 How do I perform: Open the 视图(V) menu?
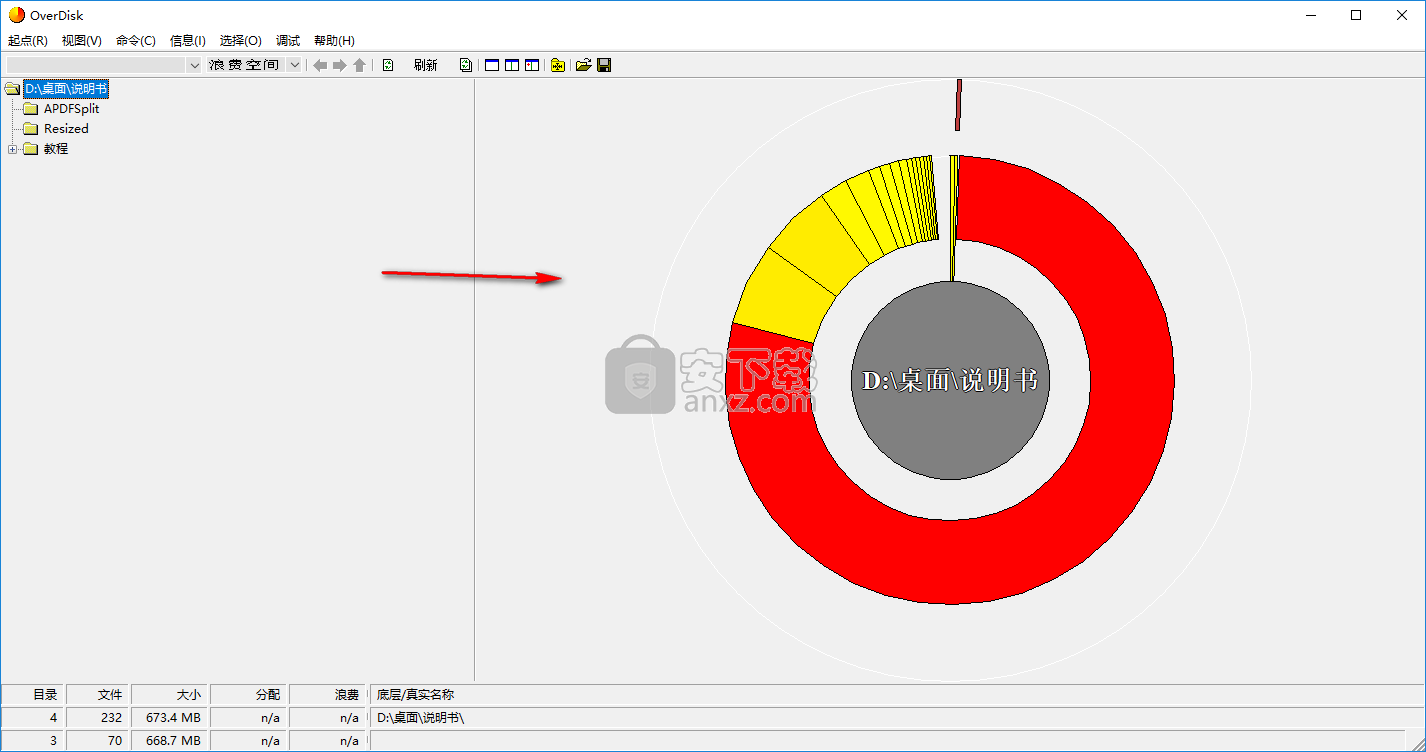tap(82, 41)
